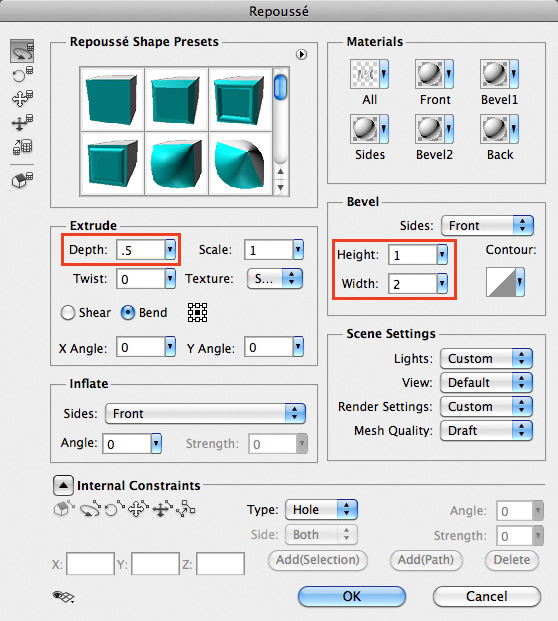Click the Extrude Depth input field
The width and height of the screenshot is (558, 621).
pyautogui.click(x=141, y=250)
